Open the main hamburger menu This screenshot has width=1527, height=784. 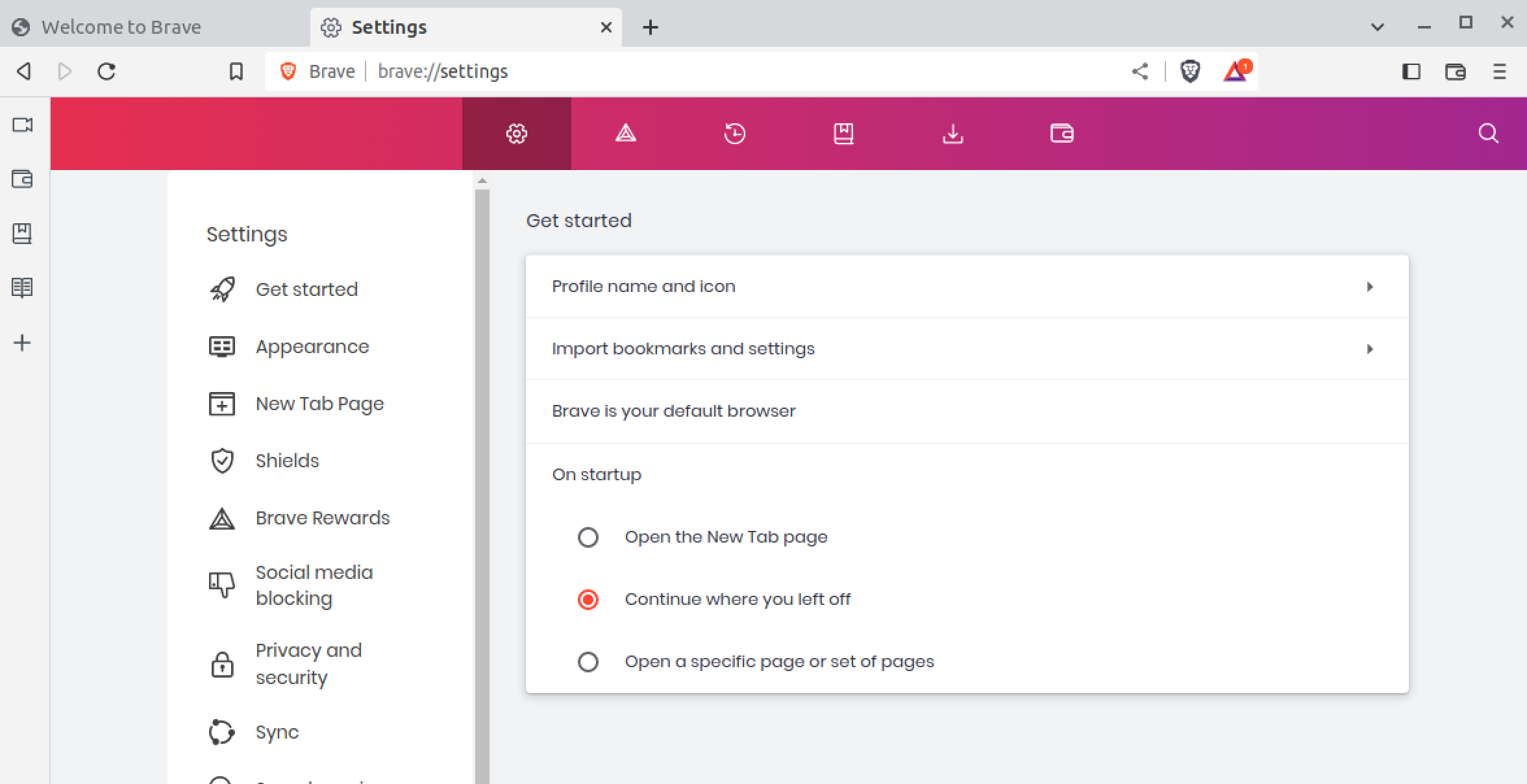1499,71
